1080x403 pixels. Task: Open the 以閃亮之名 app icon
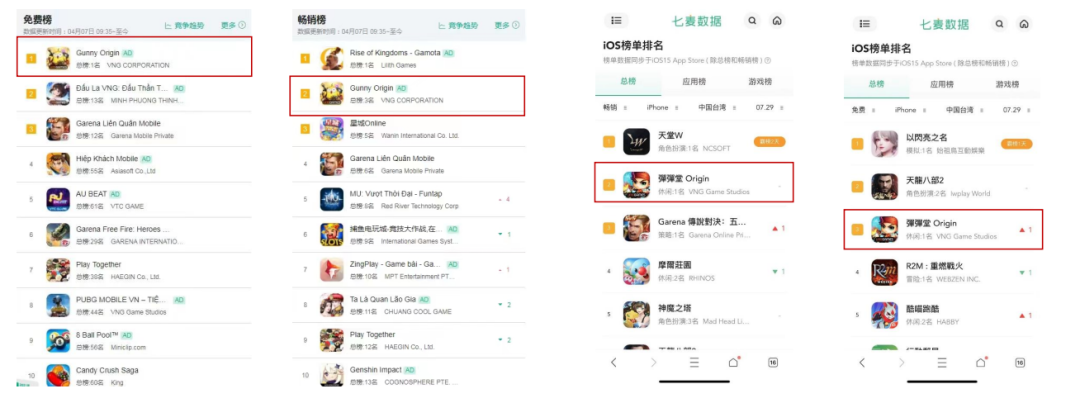[884, 143]
